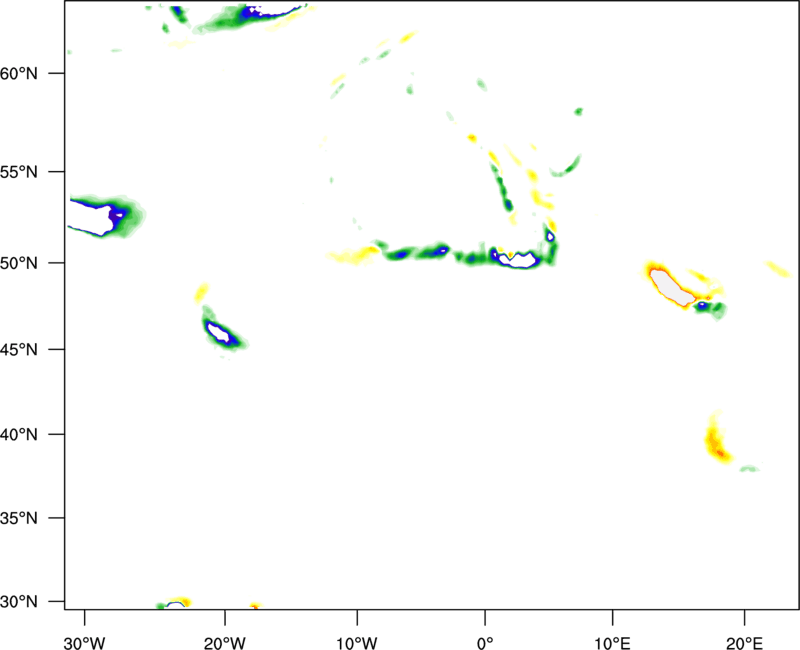The height and width of the screenshot is (650, 800).
Task: Click the 20°W longitude label
Action: point(224,643)
